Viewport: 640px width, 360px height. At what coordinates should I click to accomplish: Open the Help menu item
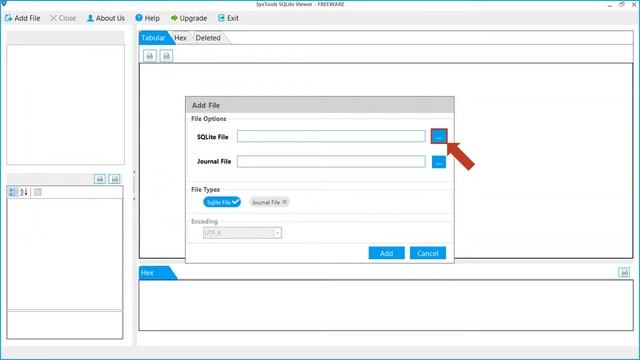click(147, 18)
